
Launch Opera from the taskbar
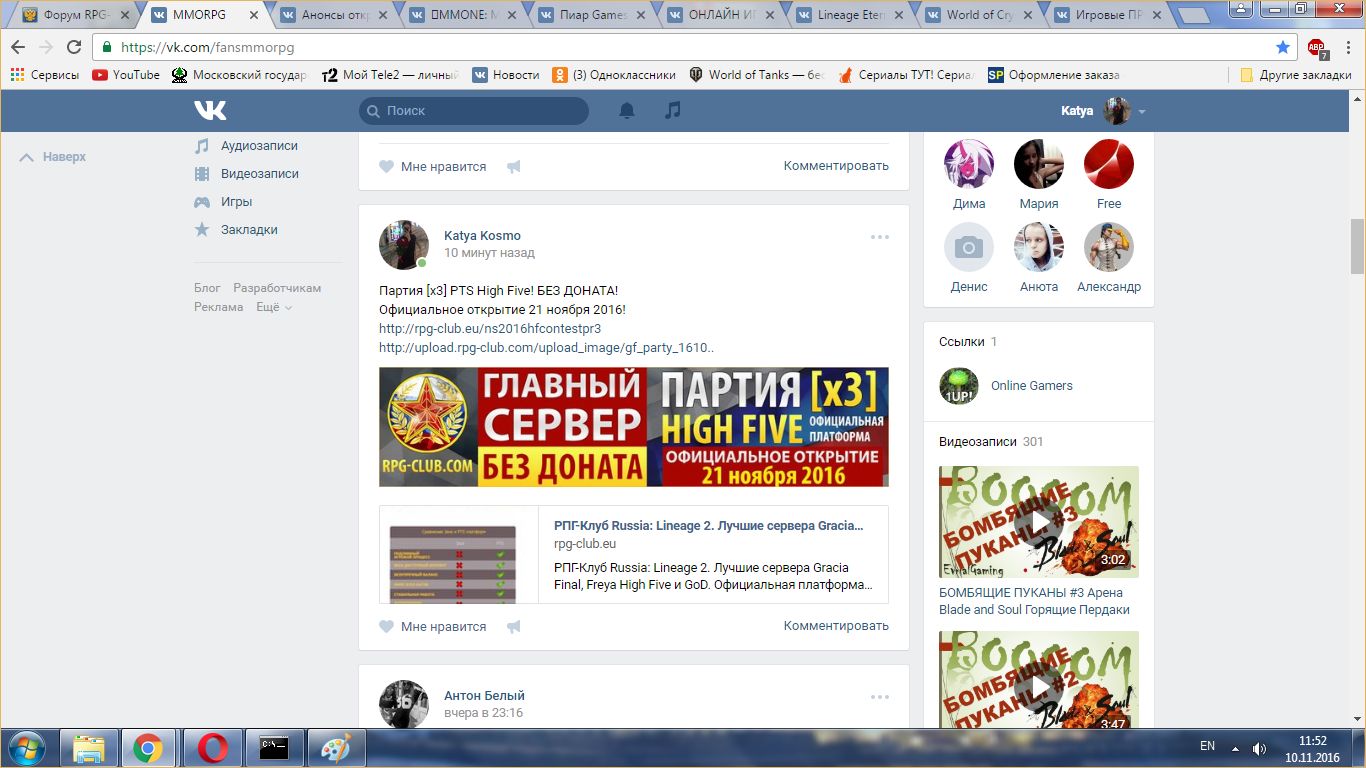(212, 748)
